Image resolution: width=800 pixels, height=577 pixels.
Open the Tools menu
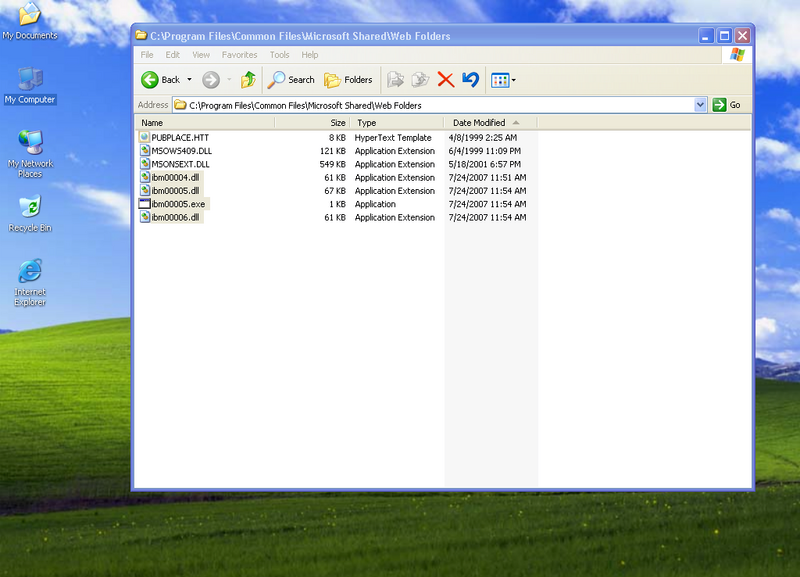[x=280, y=55]
